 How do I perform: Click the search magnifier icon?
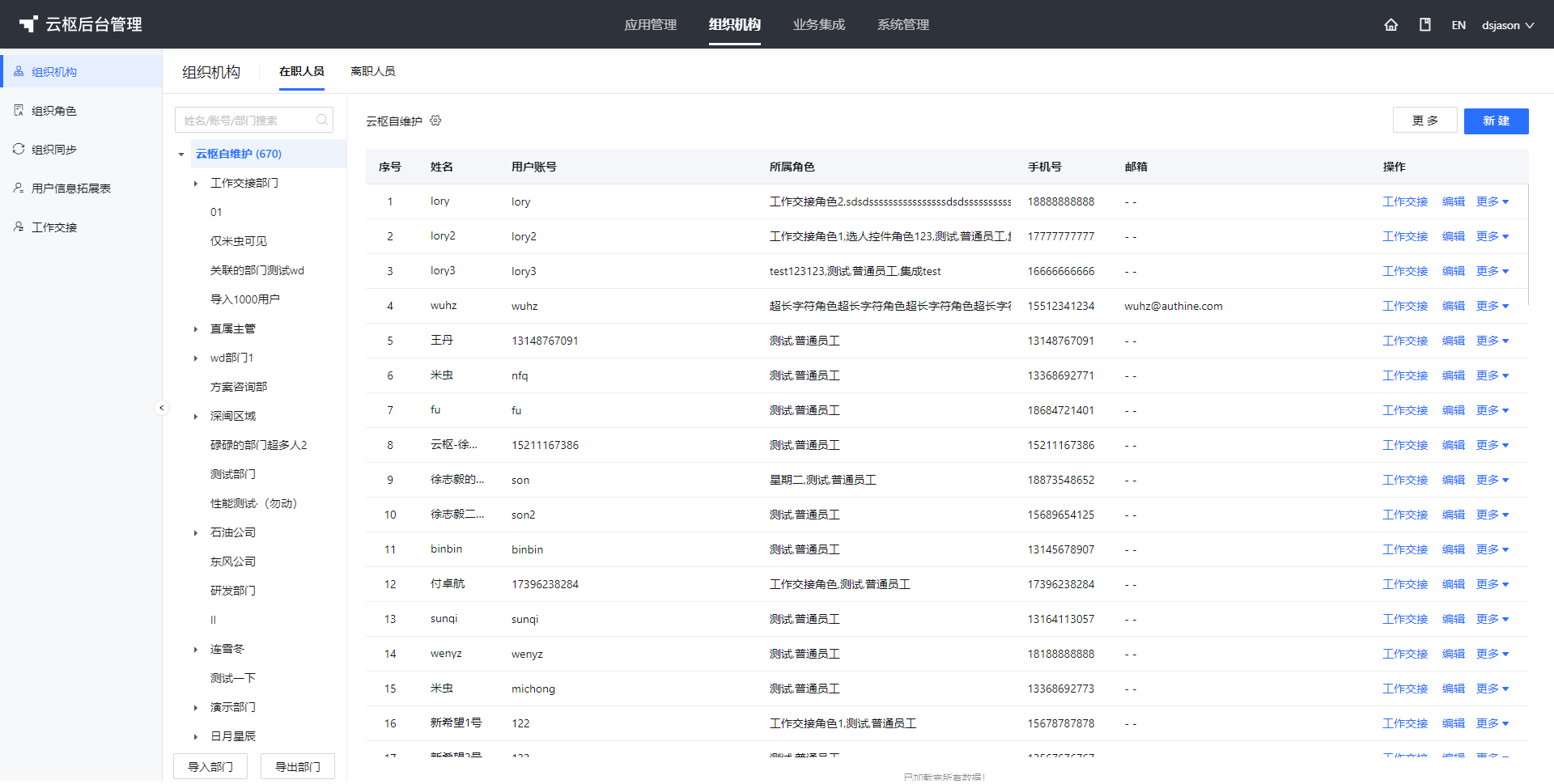(x=322, y=120)
